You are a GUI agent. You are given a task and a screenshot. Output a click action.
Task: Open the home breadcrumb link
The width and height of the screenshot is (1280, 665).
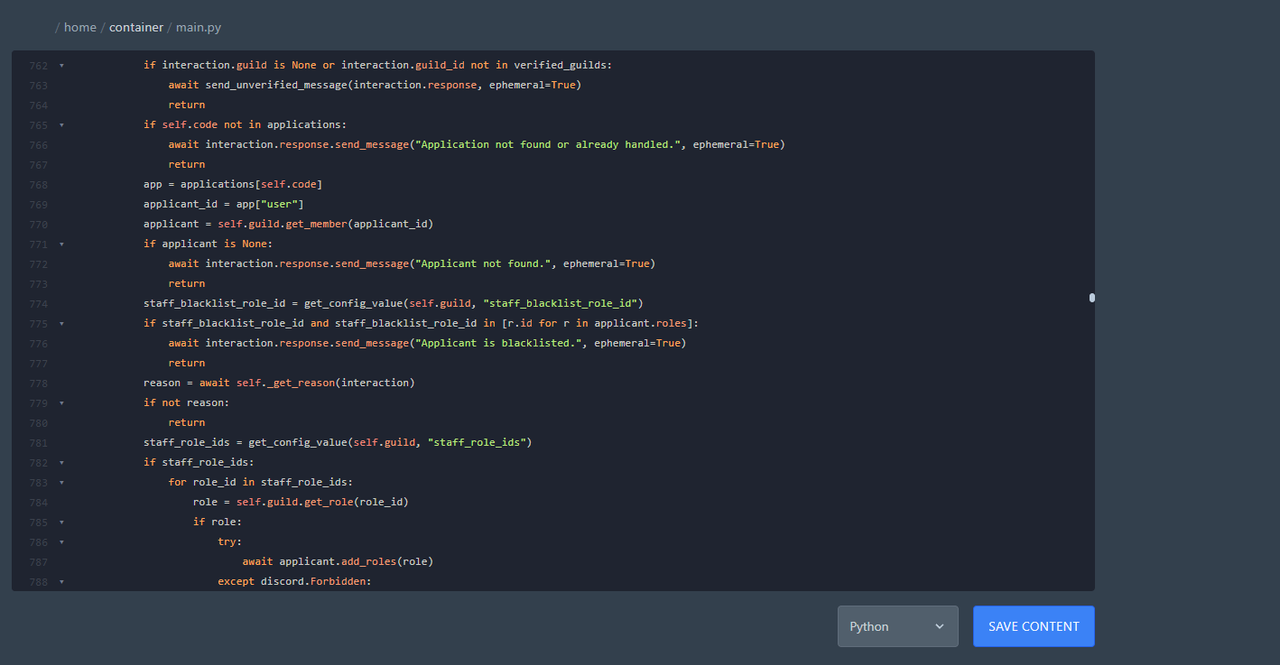(80, 27)
